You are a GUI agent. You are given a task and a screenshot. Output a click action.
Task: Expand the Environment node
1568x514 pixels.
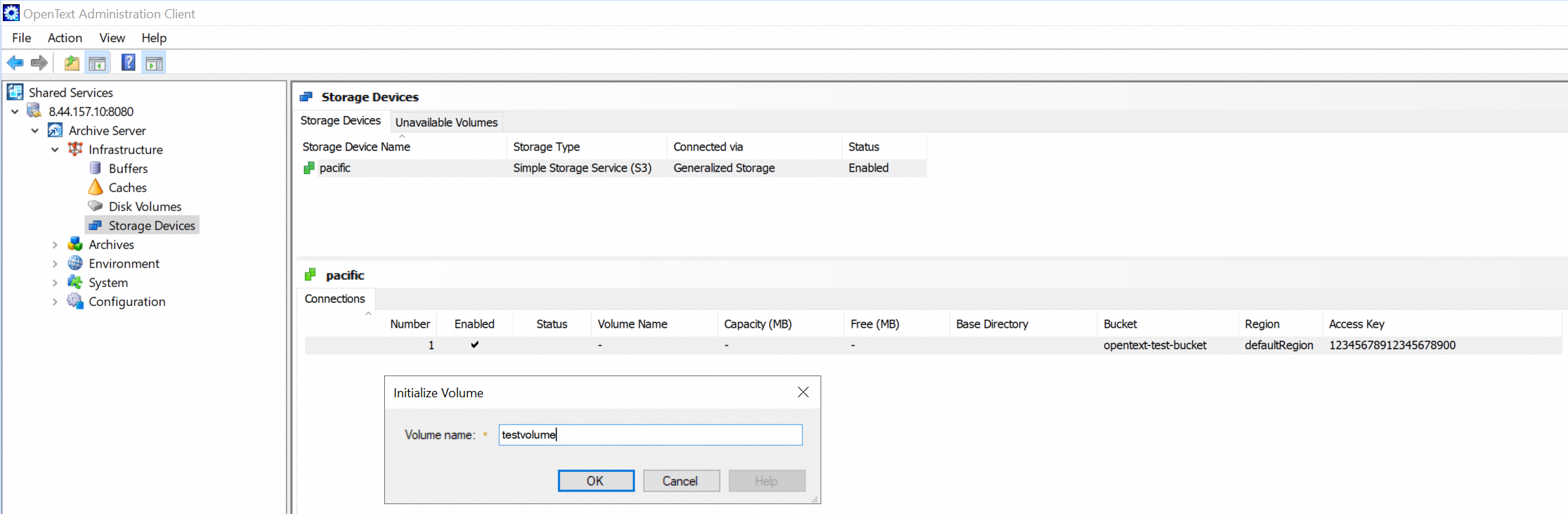55,264
